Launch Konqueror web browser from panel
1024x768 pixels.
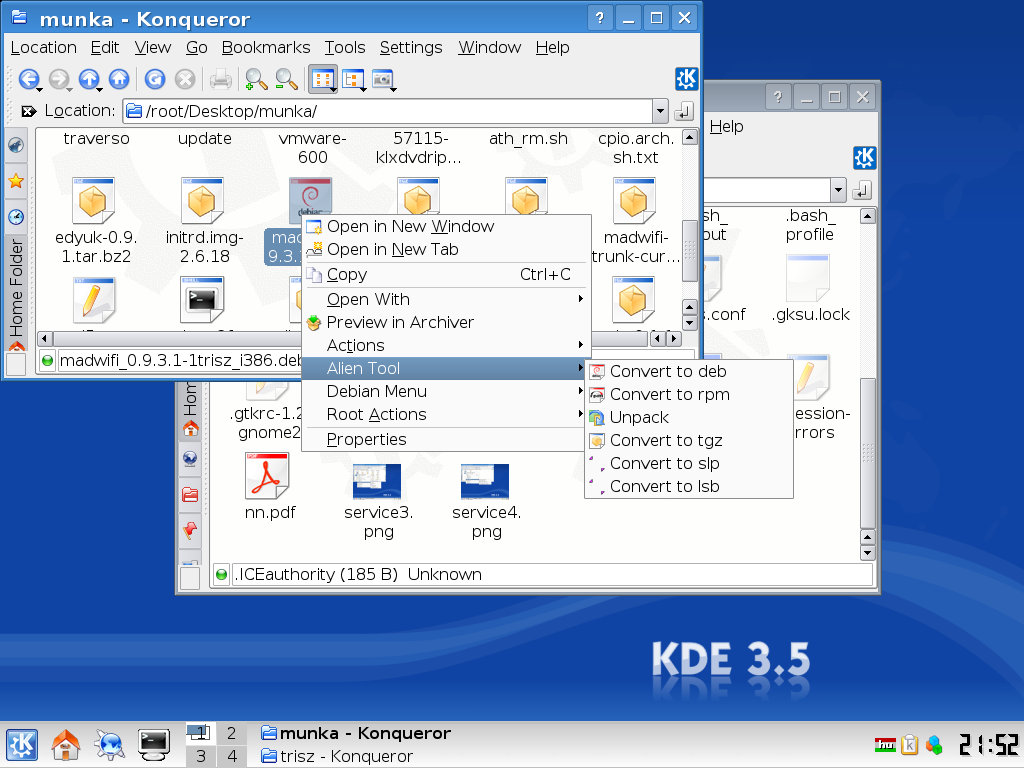point(109,744)
